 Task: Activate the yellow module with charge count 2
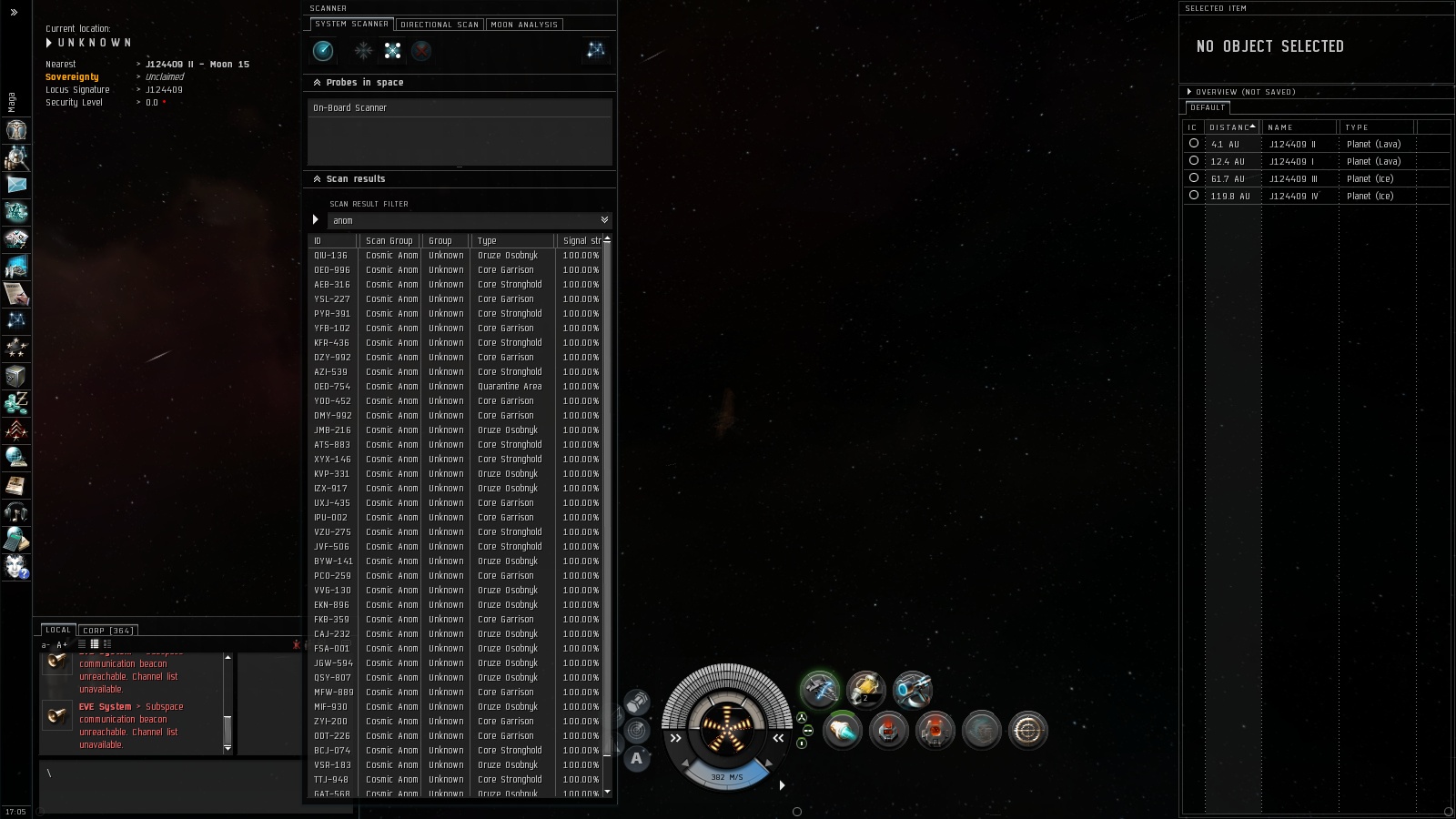pyautogui.click(x=865, y=690)
